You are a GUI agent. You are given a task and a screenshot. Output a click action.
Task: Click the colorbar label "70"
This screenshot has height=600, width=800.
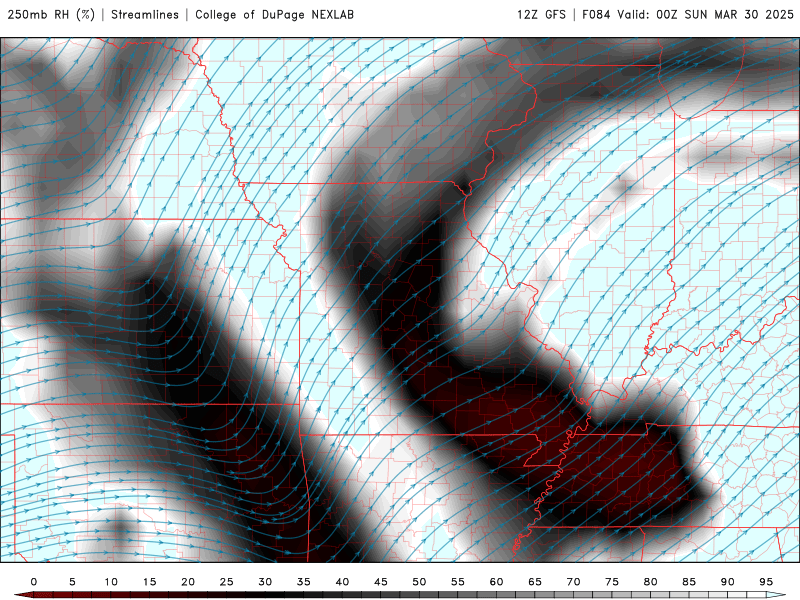[x=573, y=582]
